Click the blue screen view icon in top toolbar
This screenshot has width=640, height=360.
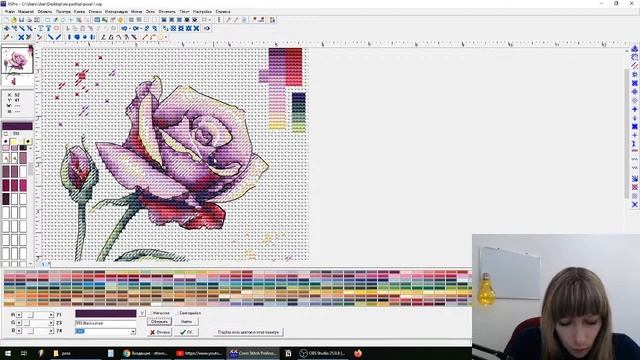(97, 20)
